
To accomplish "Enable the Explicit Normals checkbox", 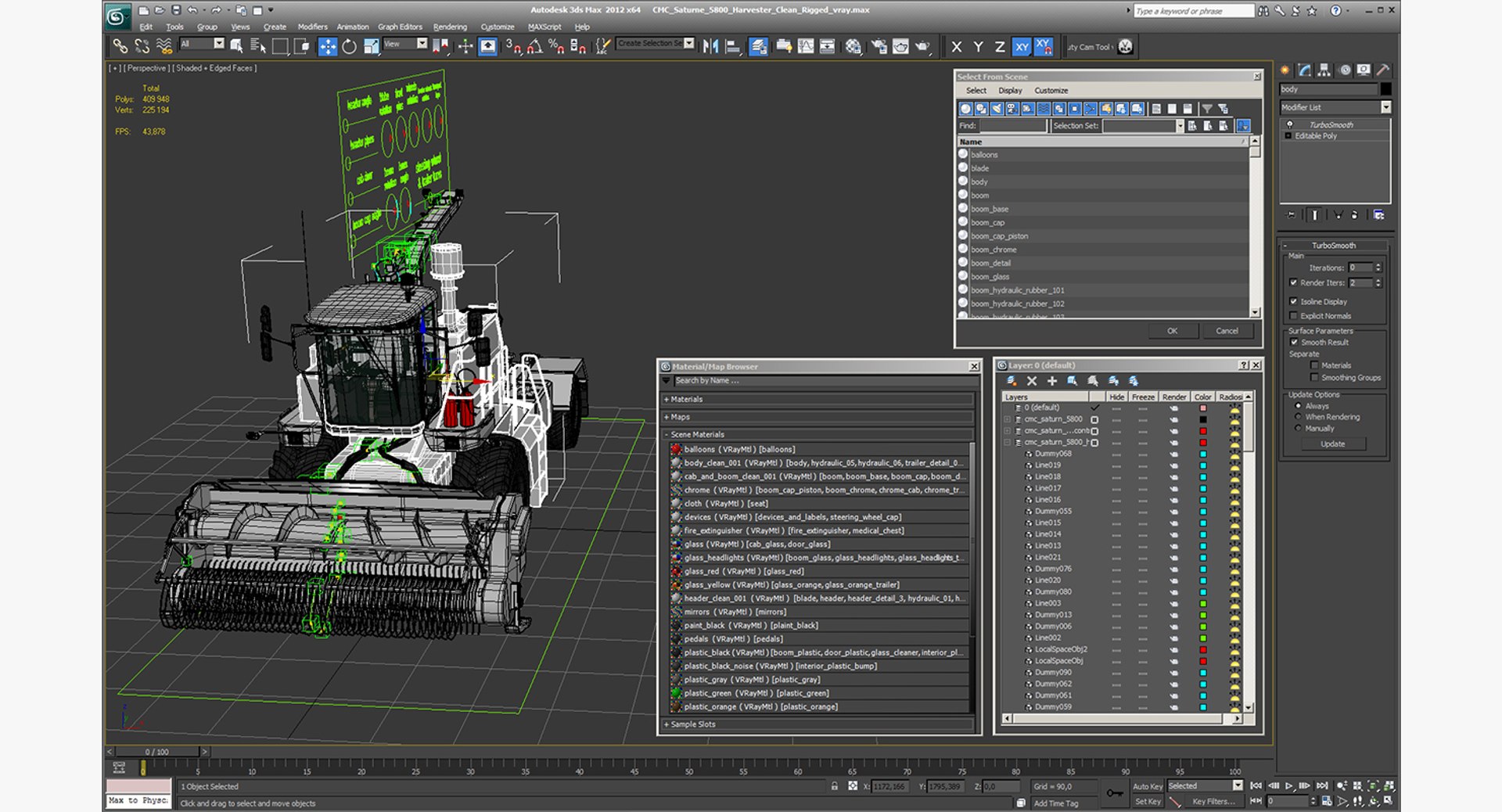I will coord(1293,316).
